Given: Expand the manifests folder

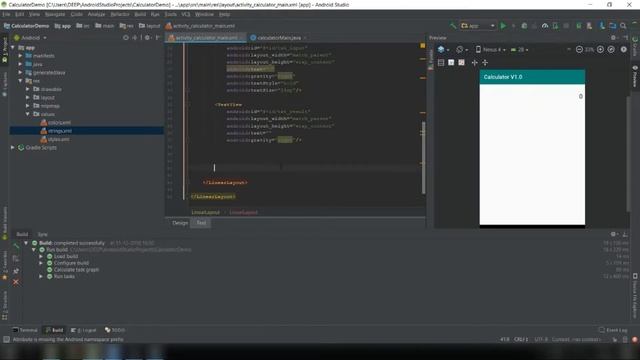Looking at the screenshot, I should pos(20,56).
